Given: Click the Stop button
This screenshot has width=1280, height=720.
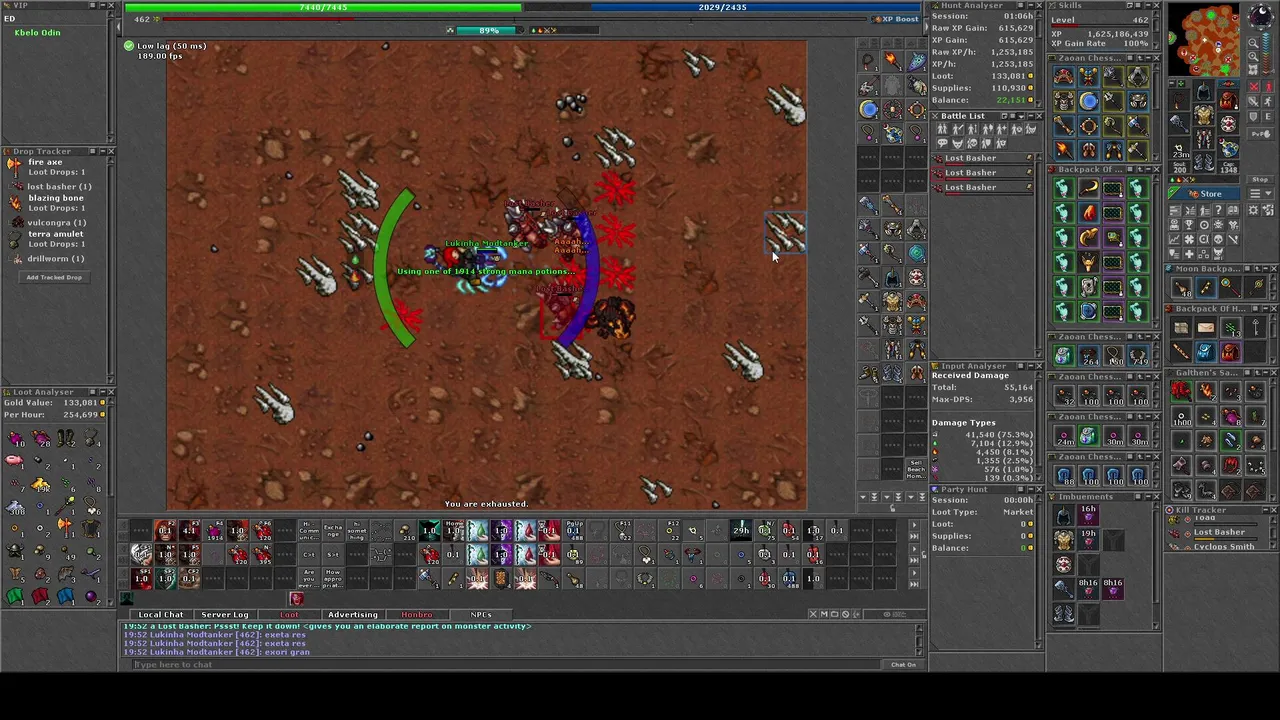Looking at the screenshot, I should coord(1260,179).
